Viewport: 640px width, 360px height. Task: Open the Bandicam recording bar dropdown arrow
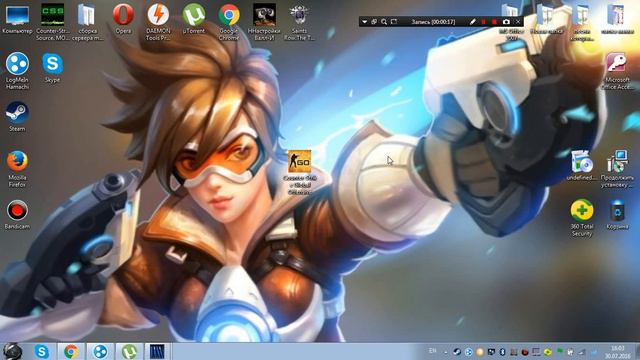pyautogui.click(x=364, y=22)
